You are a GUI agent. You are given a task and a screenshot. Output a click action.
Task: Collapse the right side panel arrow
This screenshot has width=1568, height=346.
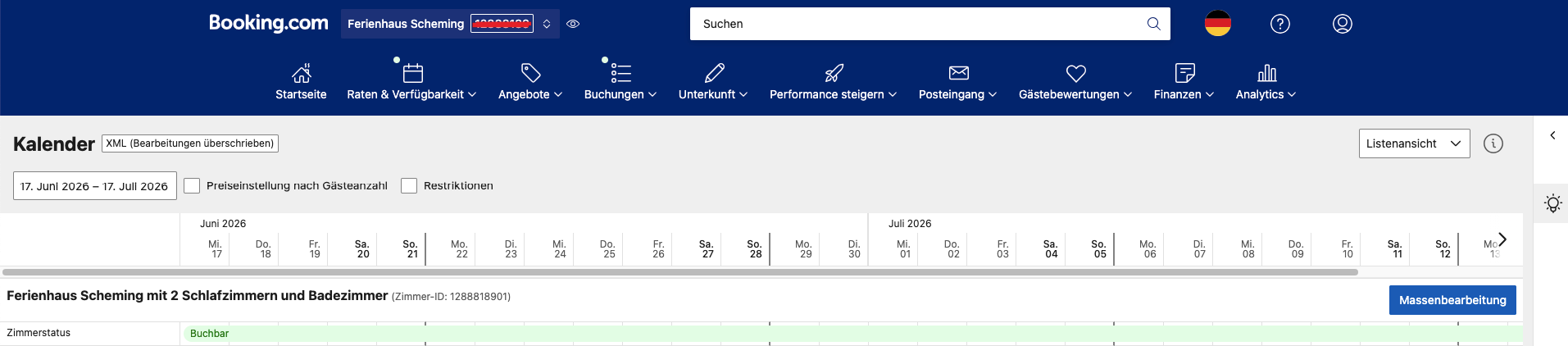click(1552, 135)
